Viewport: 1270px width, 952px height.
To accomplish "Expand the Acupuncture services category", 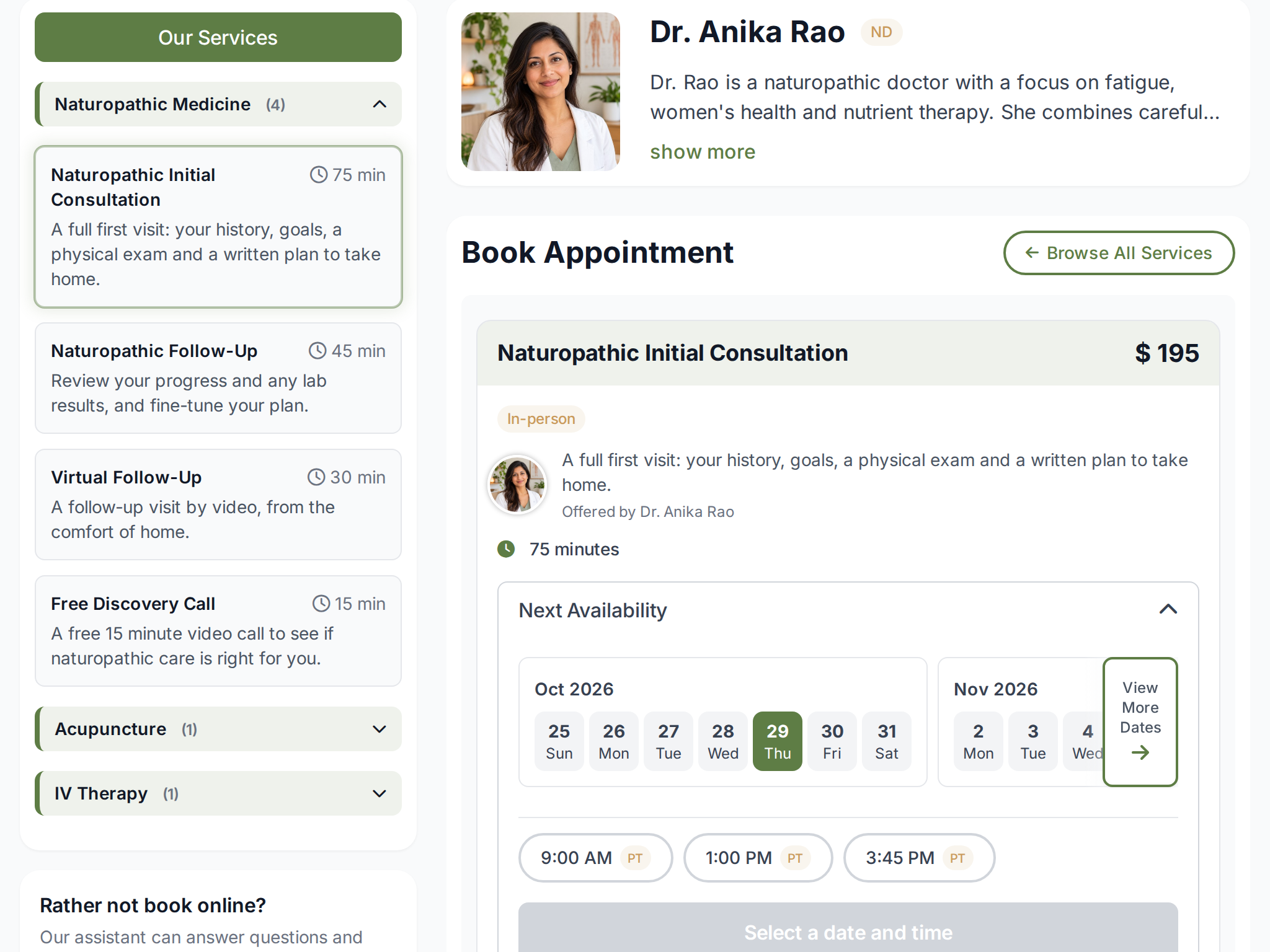I will coord(218,729).
